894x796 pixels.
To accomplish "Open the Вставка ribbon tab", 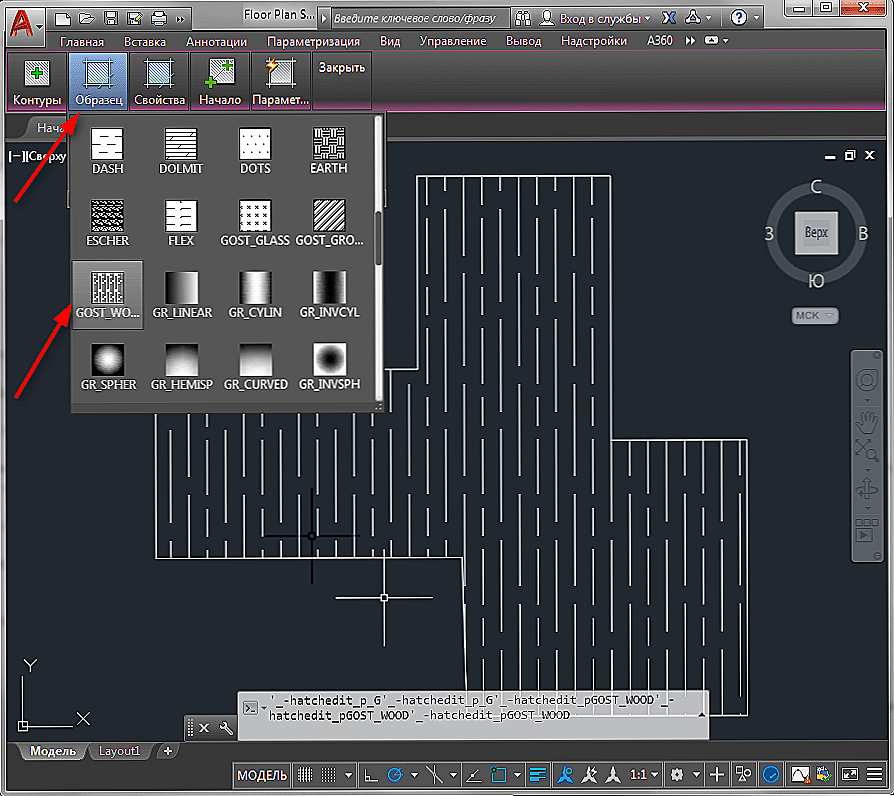I will click(x=145, y=42).
